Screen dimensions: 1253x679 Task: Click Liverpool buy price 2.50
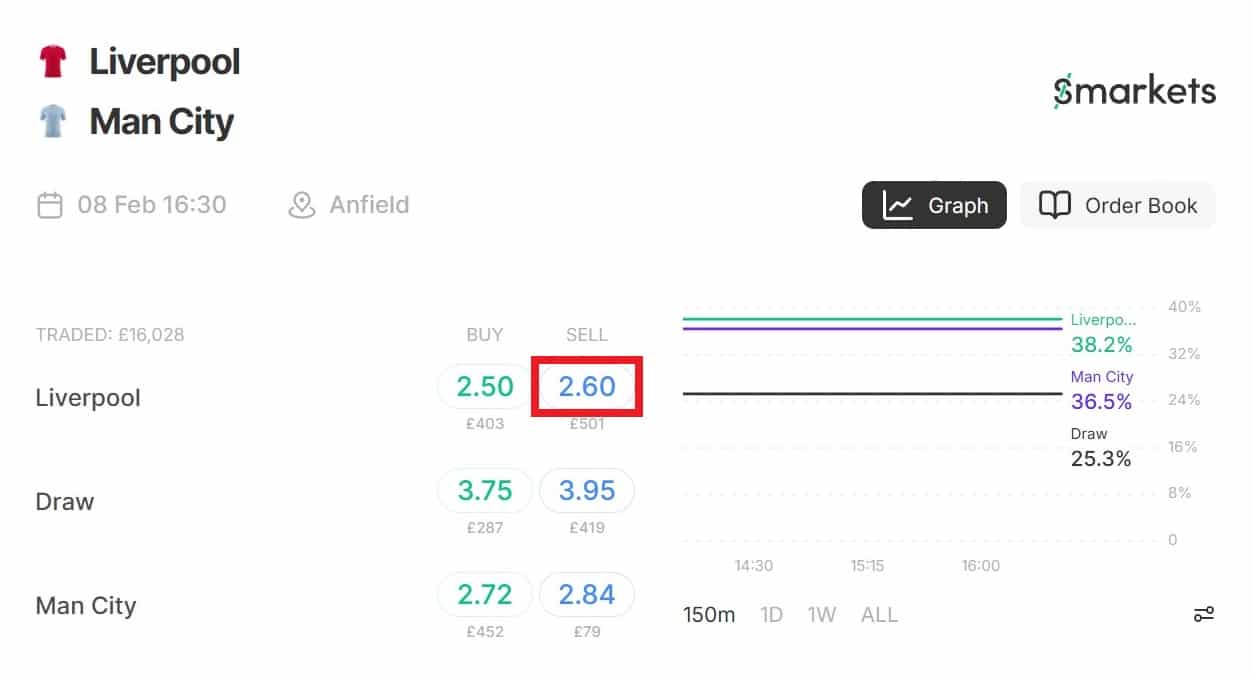485,387
